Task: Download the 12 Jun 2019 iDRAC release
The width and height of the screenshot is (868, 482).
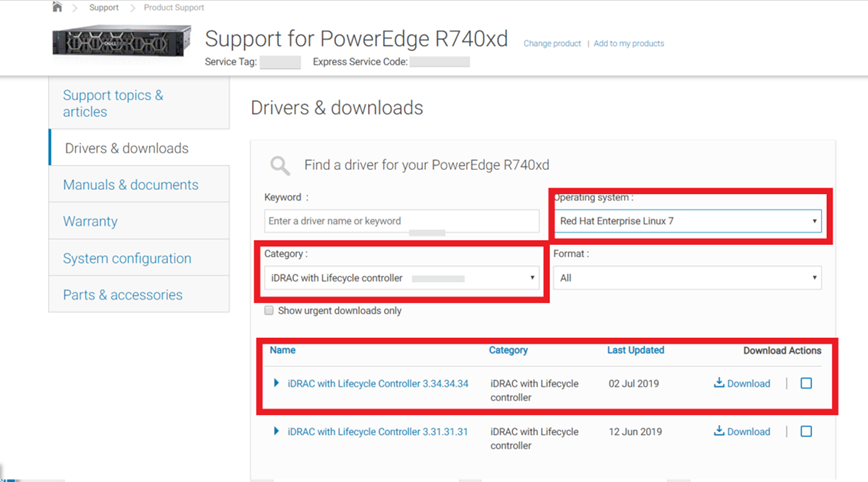Action: point(748,432)
